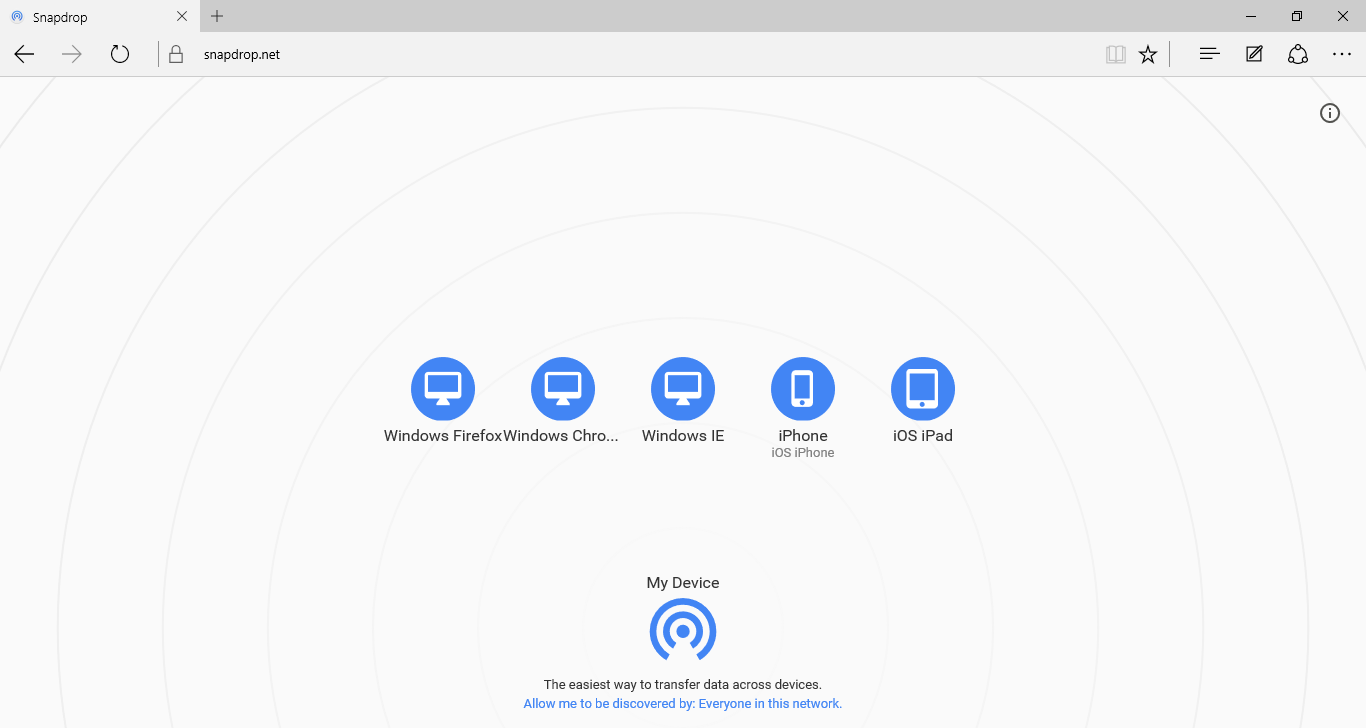Open a new tab with plus button
The height and width of the screenshot is (728, 1366).
click(217, 16)
